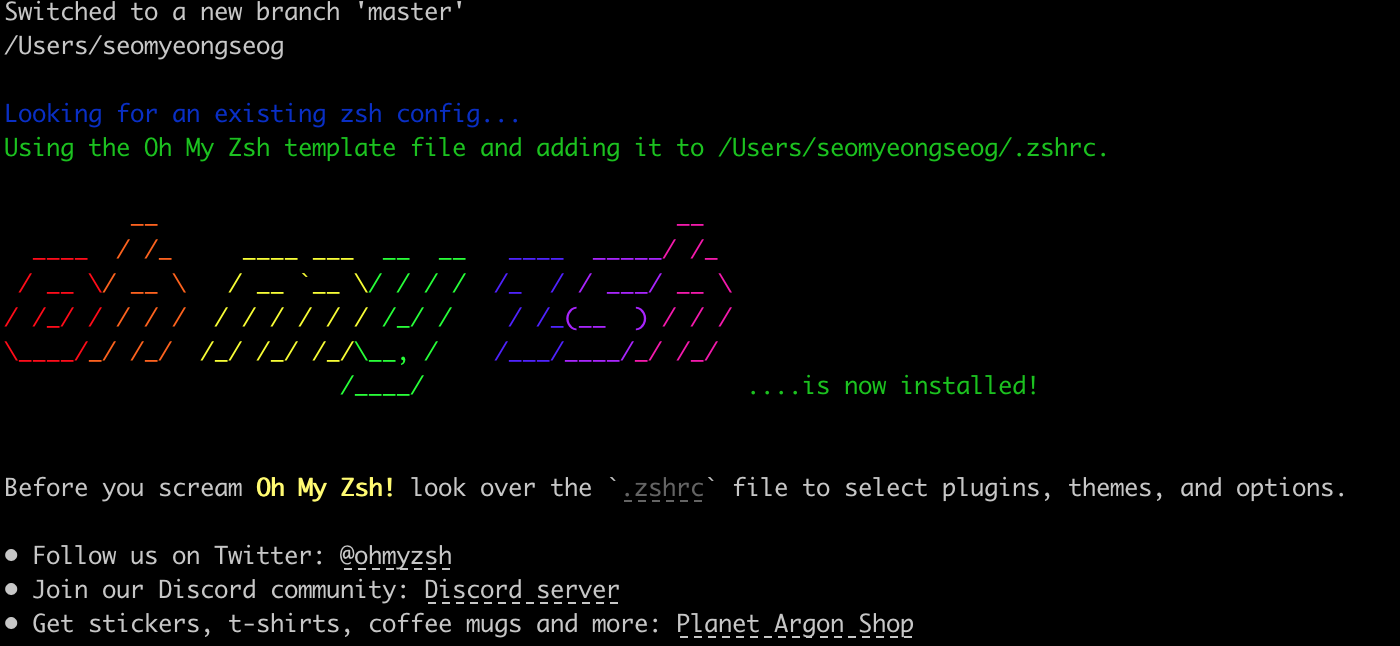Click the red 'o' ASCII art letter

coord(44,304)
